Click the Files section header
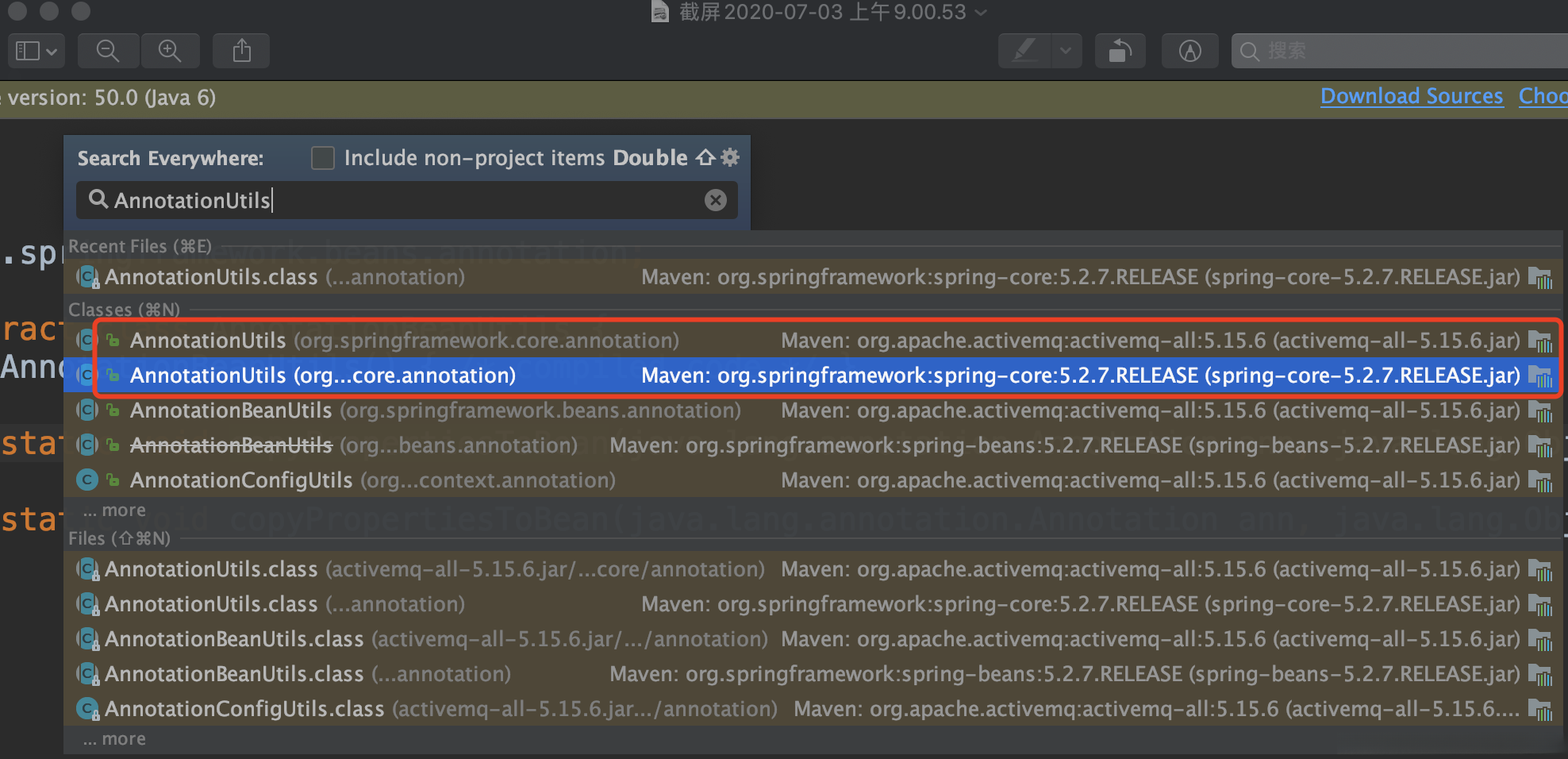Screen dimensions: 1568x759 [119, 538]
